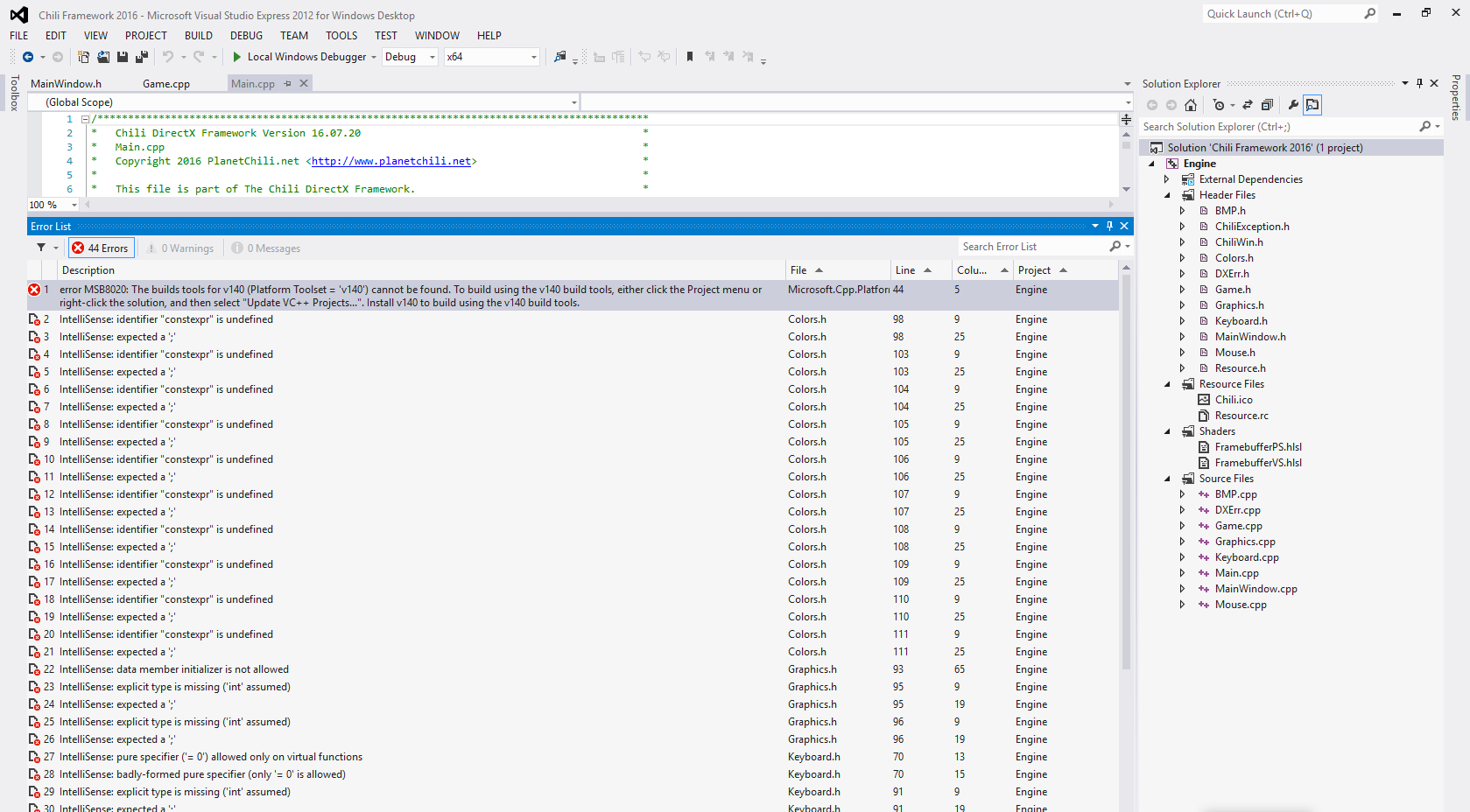This screenshot has width=1470, height=812.
Task: Open the BUILD menu
Action: [x=199, y=36]
